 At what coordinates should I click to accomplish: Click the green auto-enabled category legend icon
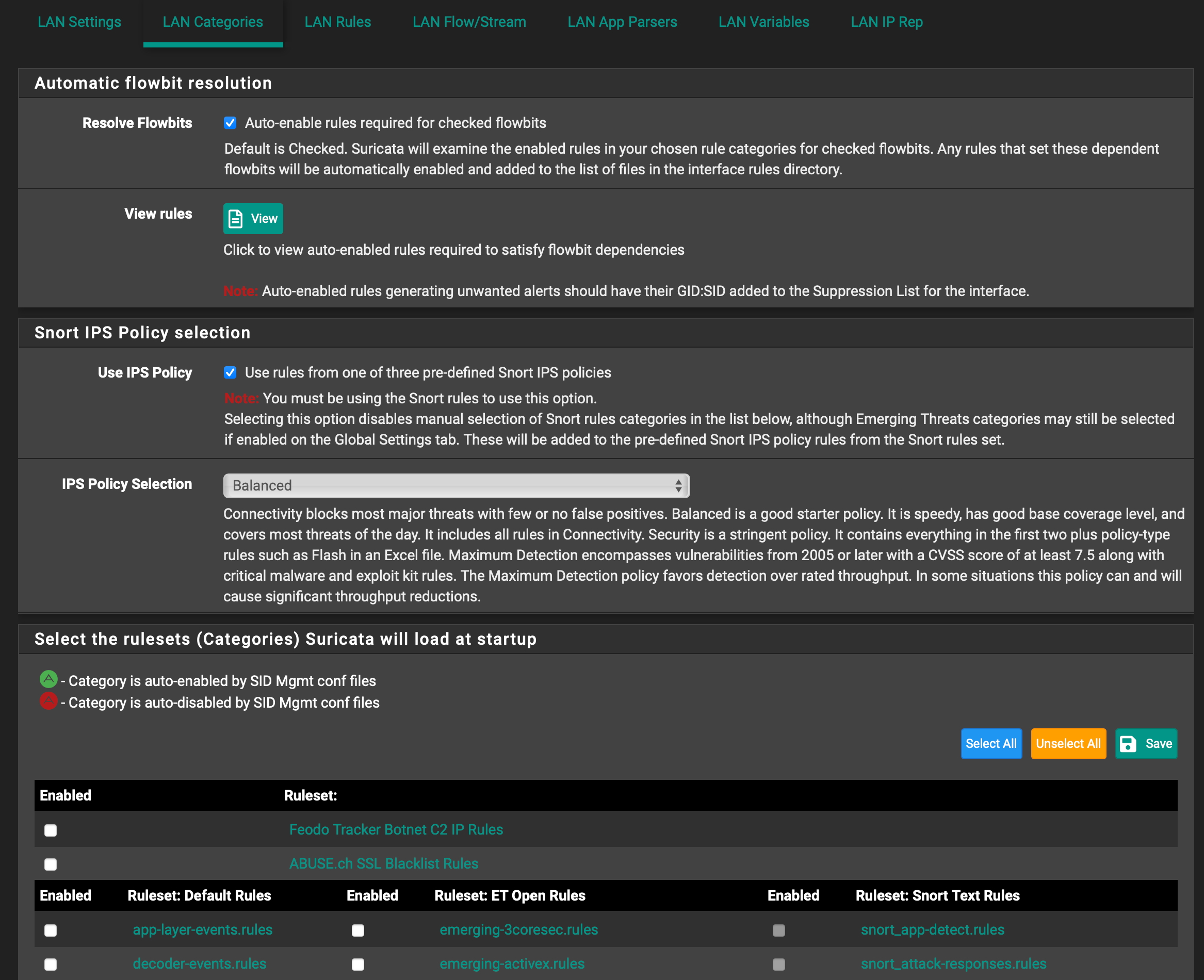[x=48, y=679]
